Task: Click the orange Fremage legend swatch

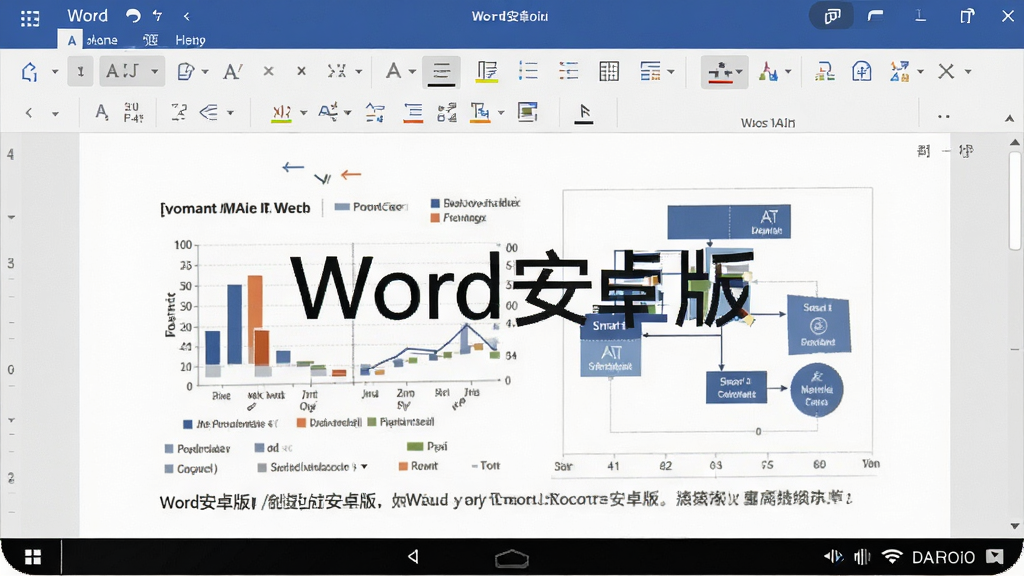Action: (435, 218)
